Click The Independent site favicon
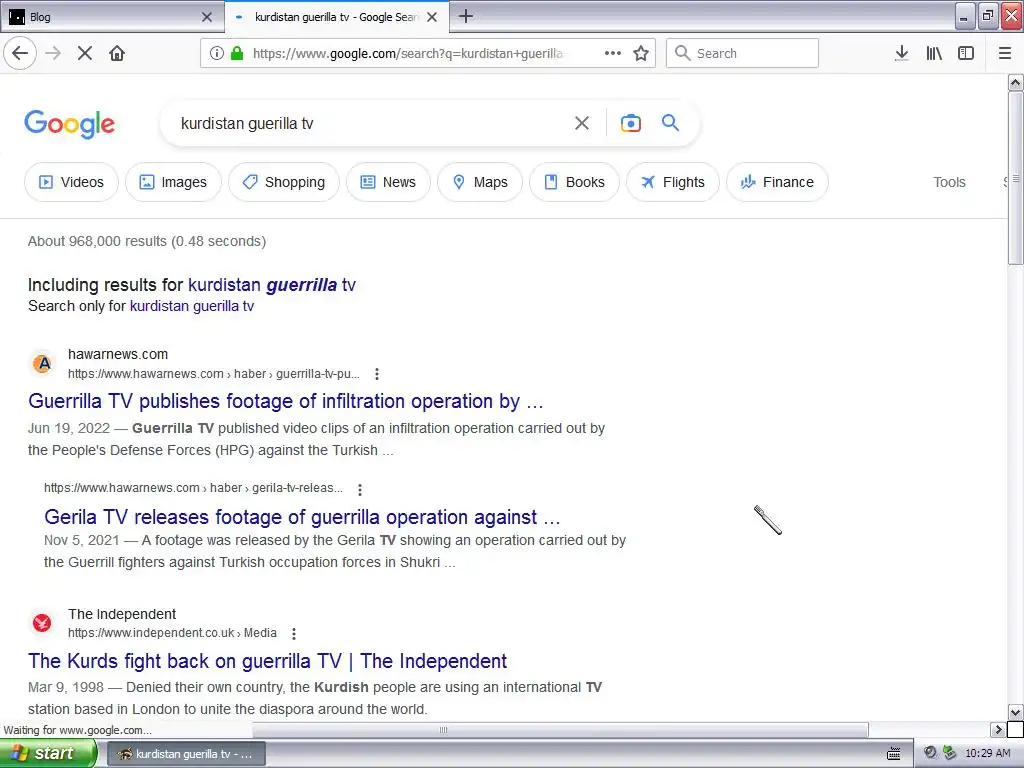Image resolution: width=1024 pixels, height=768 pixels. [x=42, y=623]
